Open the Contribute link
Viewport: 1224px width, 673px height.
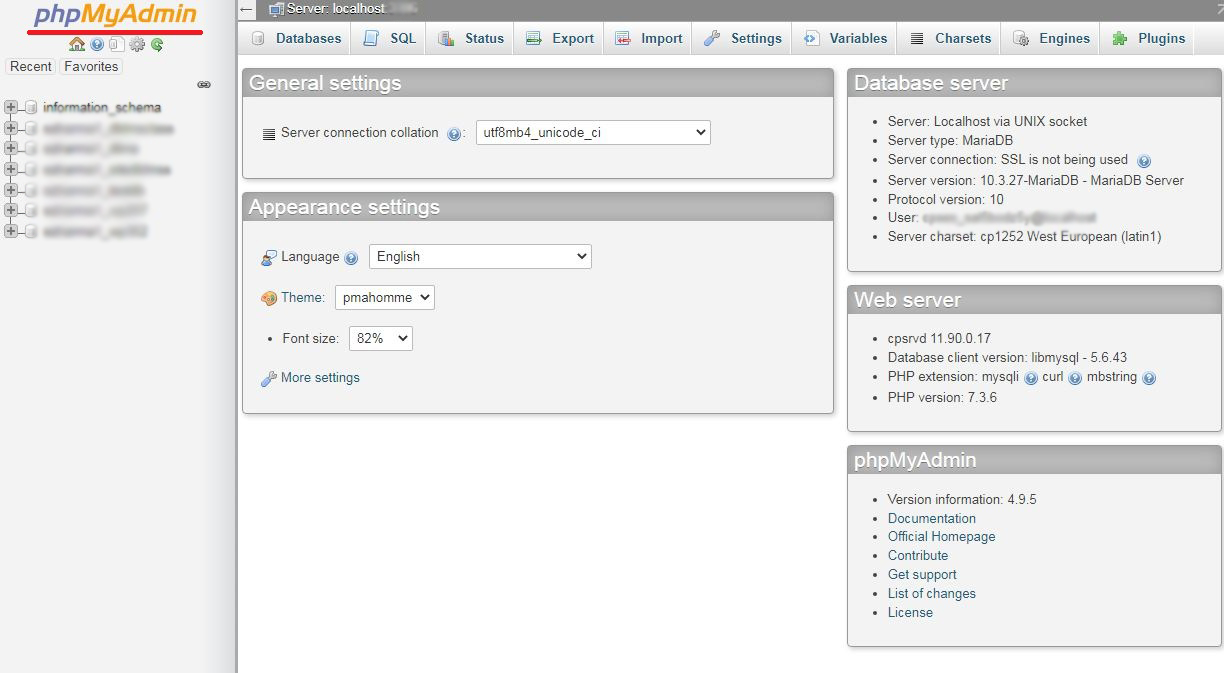918,556
